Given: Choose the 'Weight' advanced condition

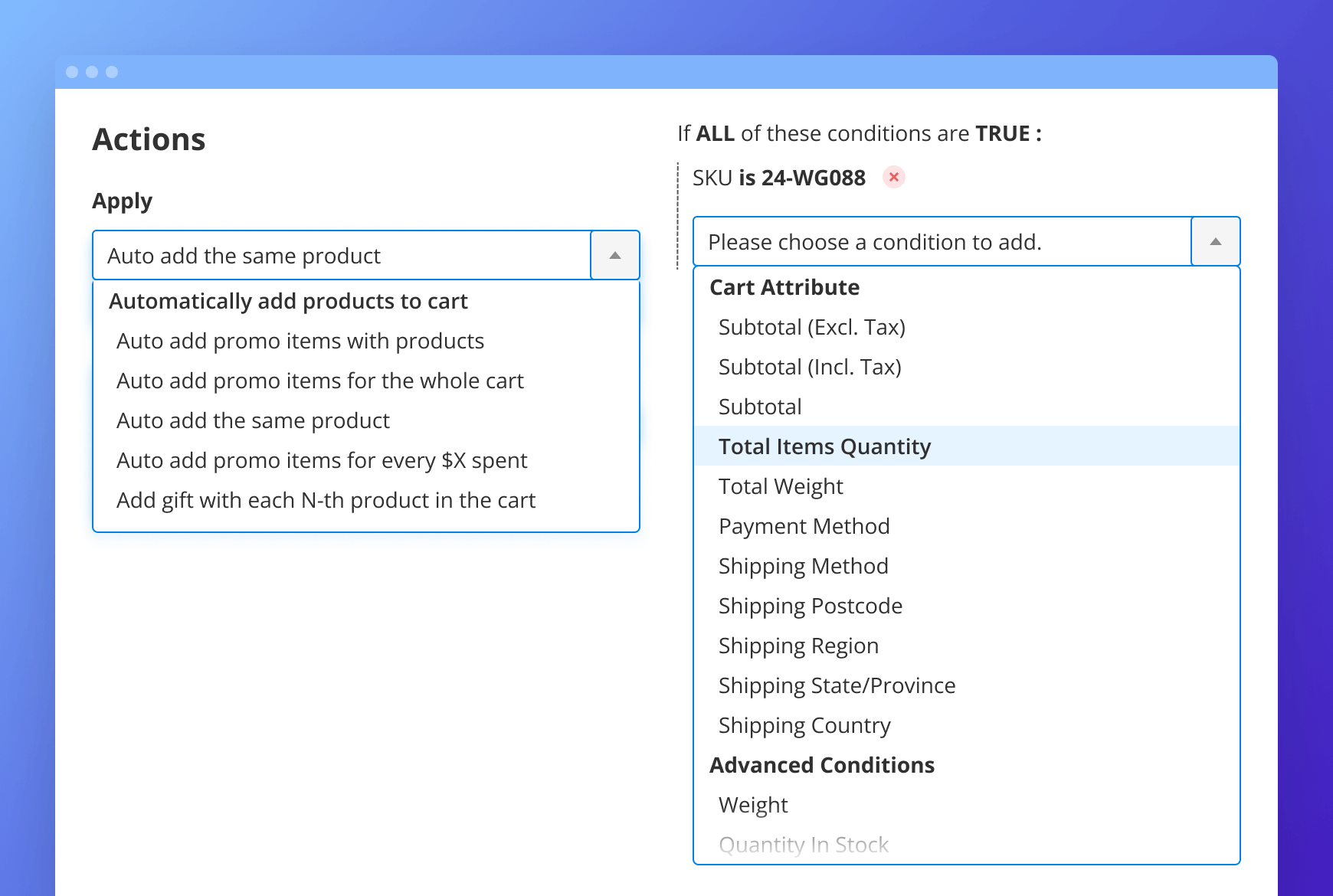Looking at the screenshot, I should pos(752,805).
